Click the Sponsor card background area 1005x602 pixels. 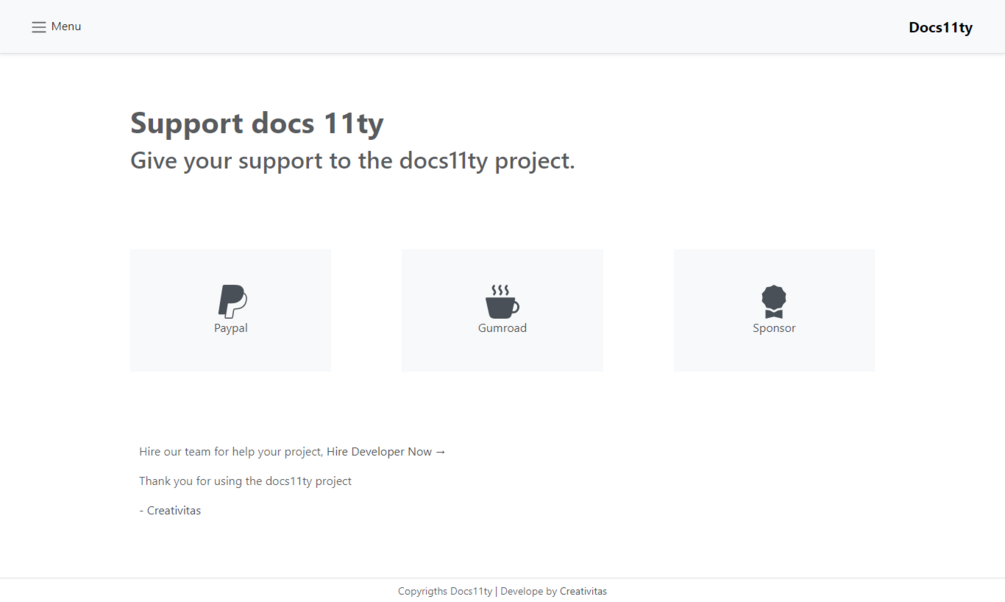point(774,310)
